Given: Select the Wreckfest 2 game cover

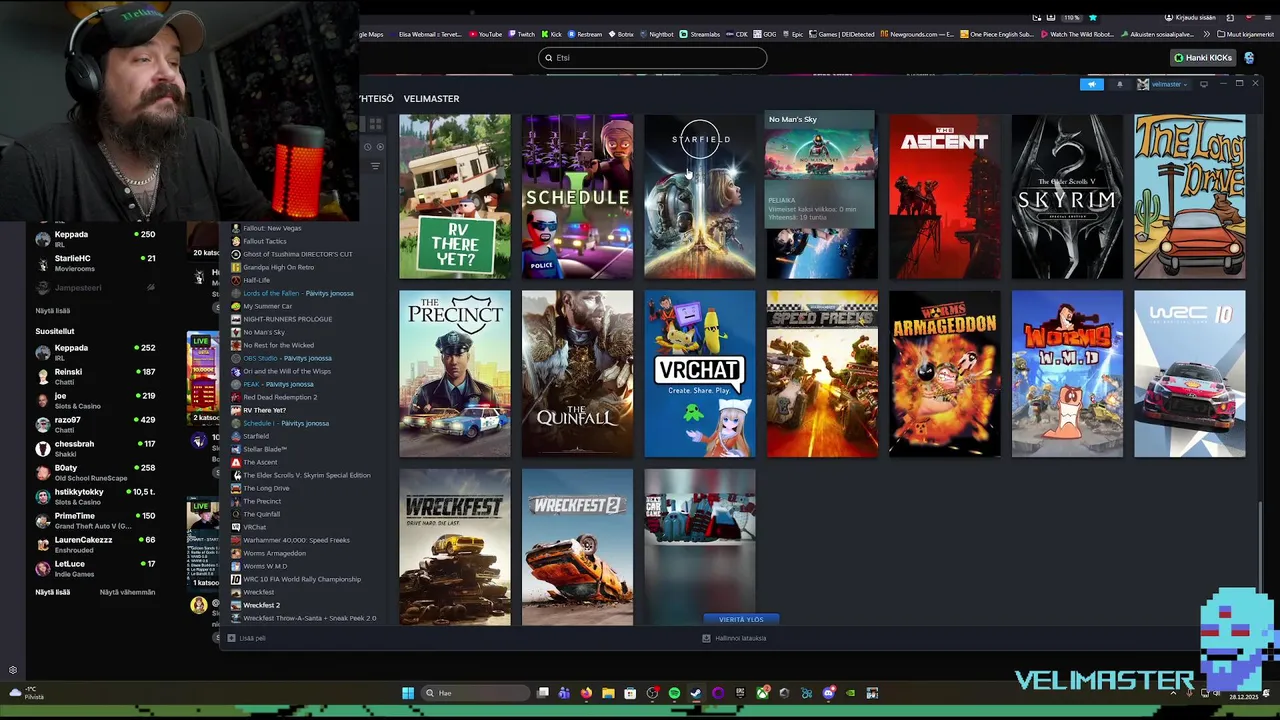Looking at the screenshot, I should coord(577,547).
